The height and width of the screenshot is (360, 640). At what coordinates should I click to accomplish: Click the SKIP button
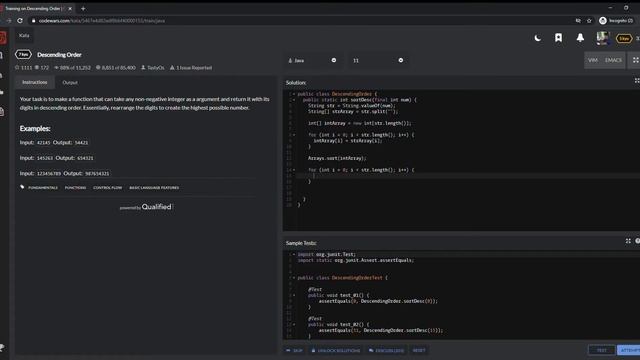click(294, 350)
